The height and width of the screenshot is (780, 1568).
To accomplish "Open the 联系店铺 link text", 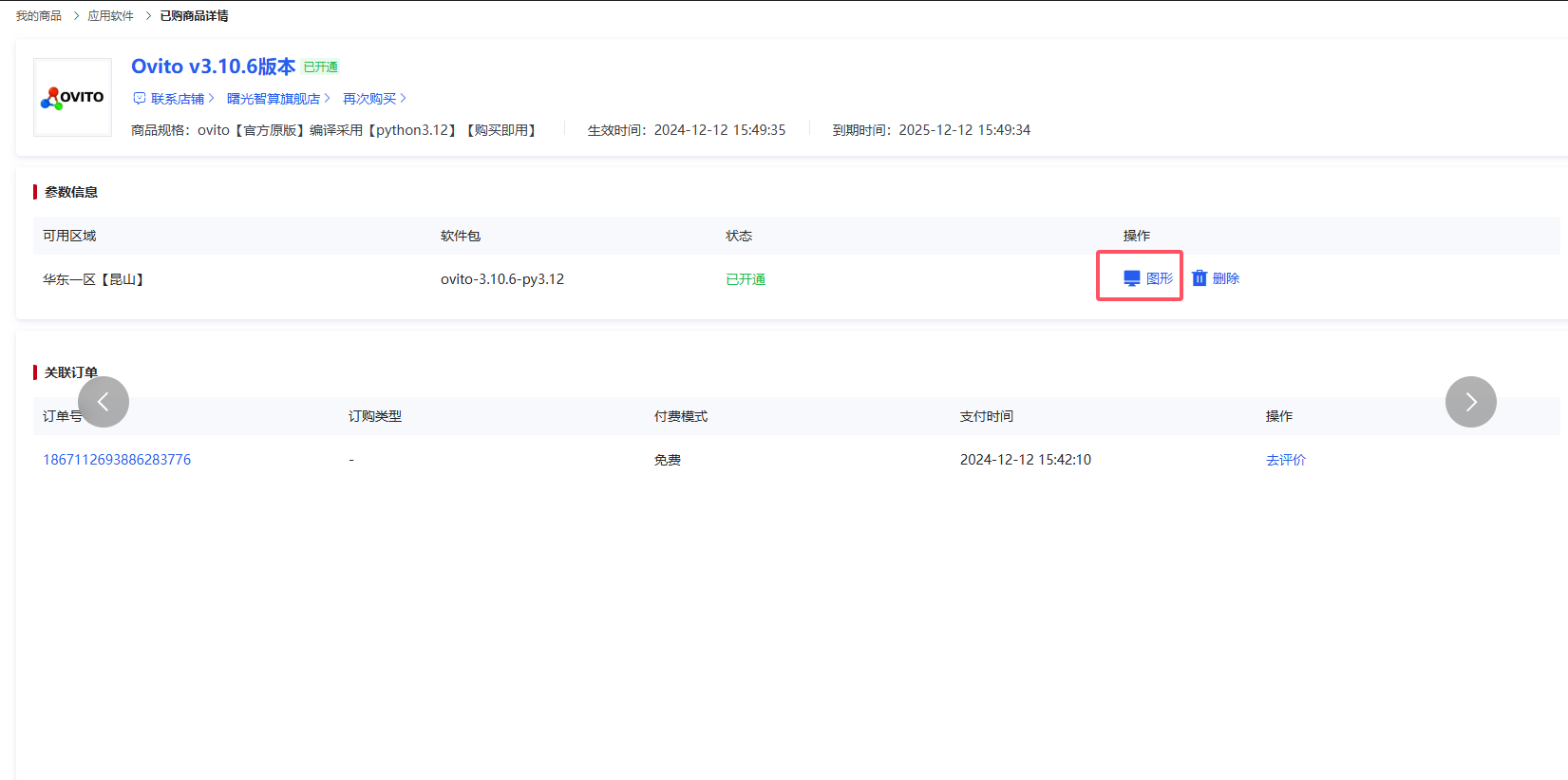I will pyautogui.click(x=178, y=99).
